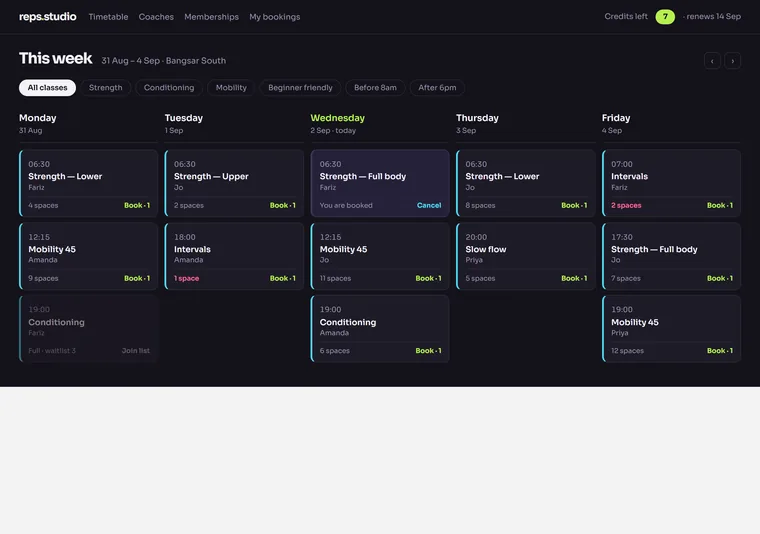Join waitlist for Monday 19:00 Conditioning
This screenshot has width=760, height=534.
pyautogui.click(x=136, y=351)
